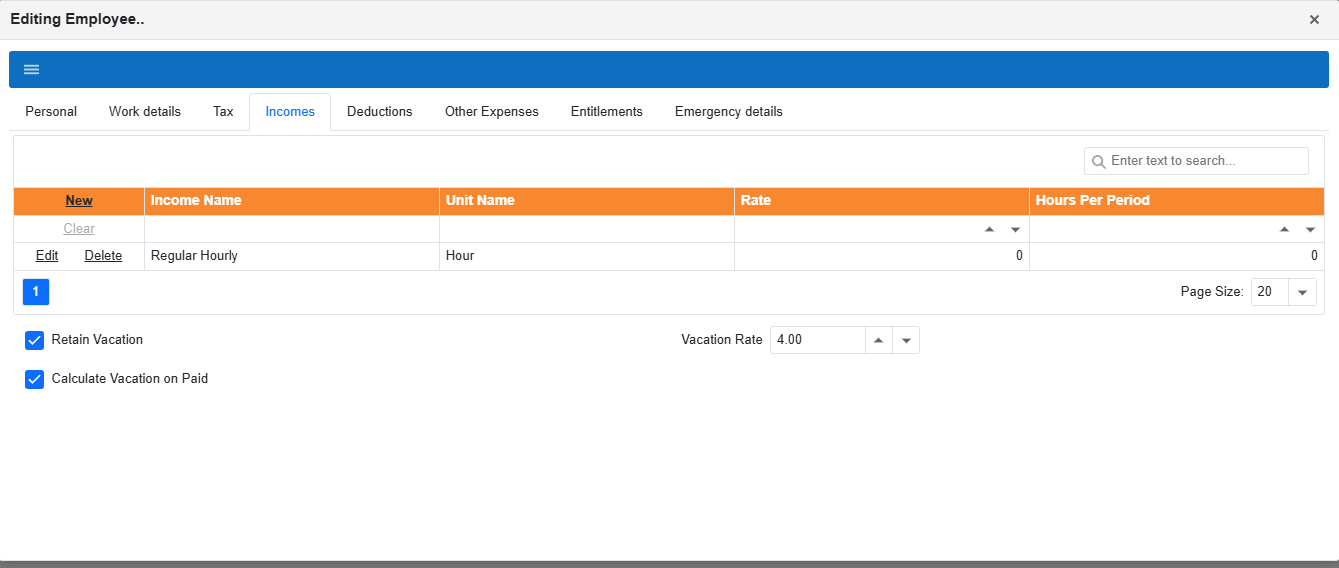Screen dimensions: 1339x568
Task: Click the Clear filter link
Action: point(79,229)
